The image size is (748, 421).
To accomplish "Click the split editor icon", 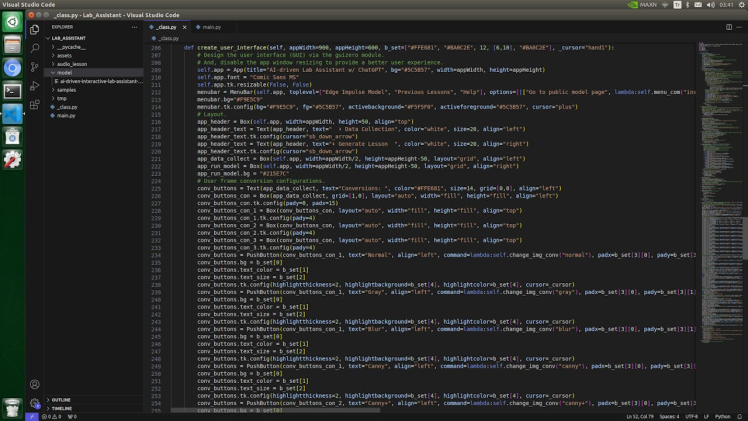I will pyautogui.click(x=729, y=27).
